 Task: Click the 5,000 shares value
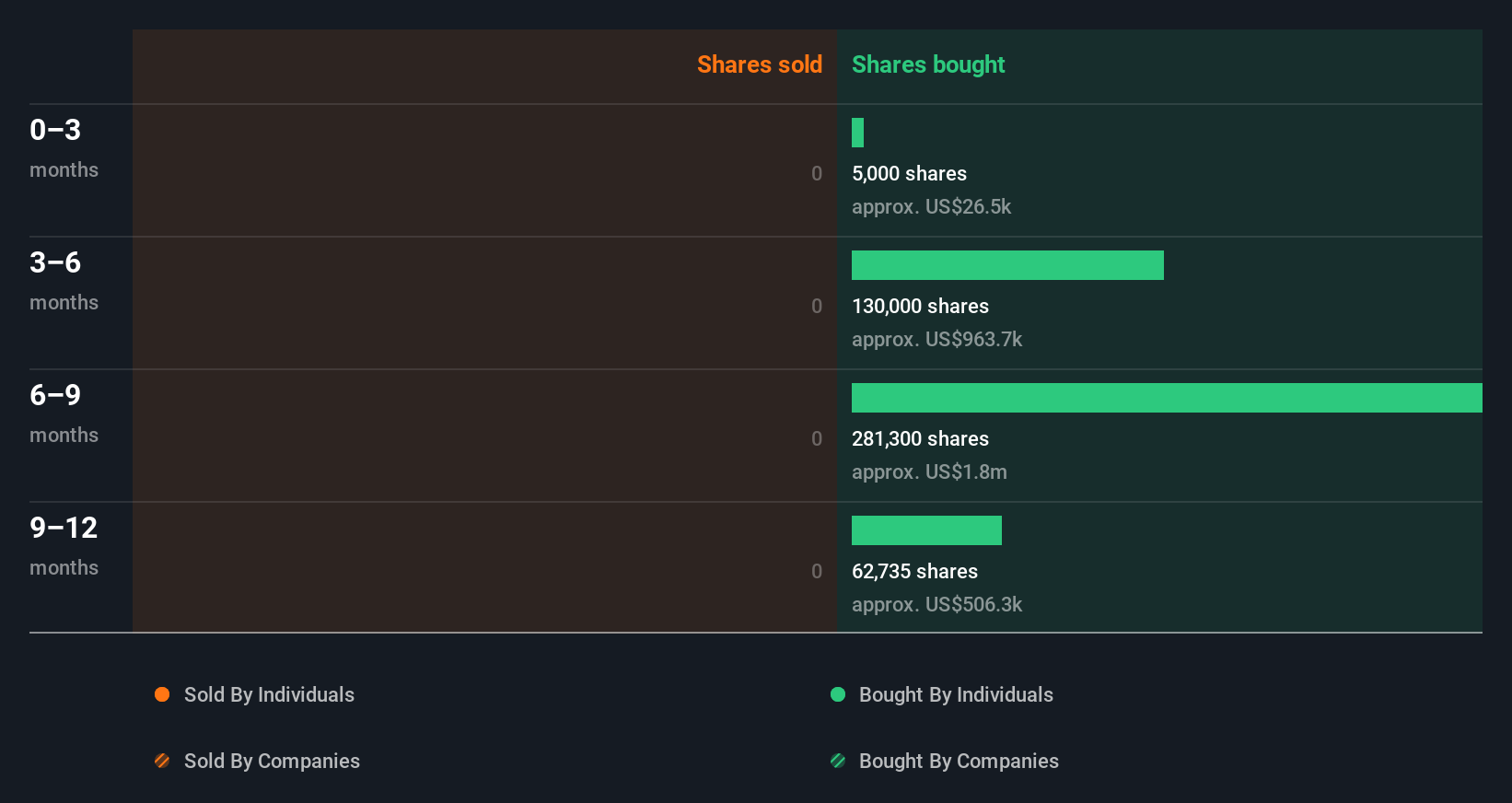[x=909, y=173]
